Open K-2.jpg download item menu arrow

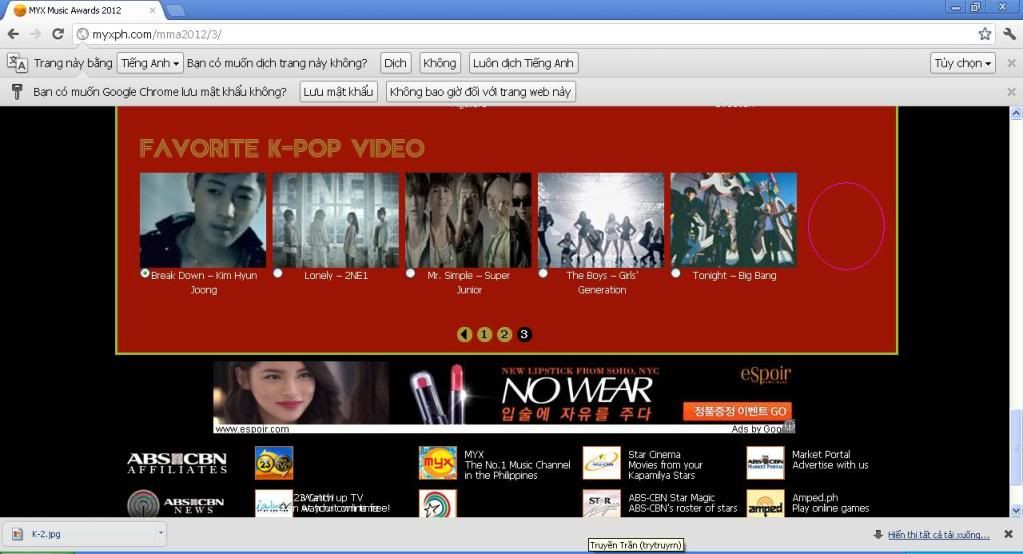(x=160, y=533)
